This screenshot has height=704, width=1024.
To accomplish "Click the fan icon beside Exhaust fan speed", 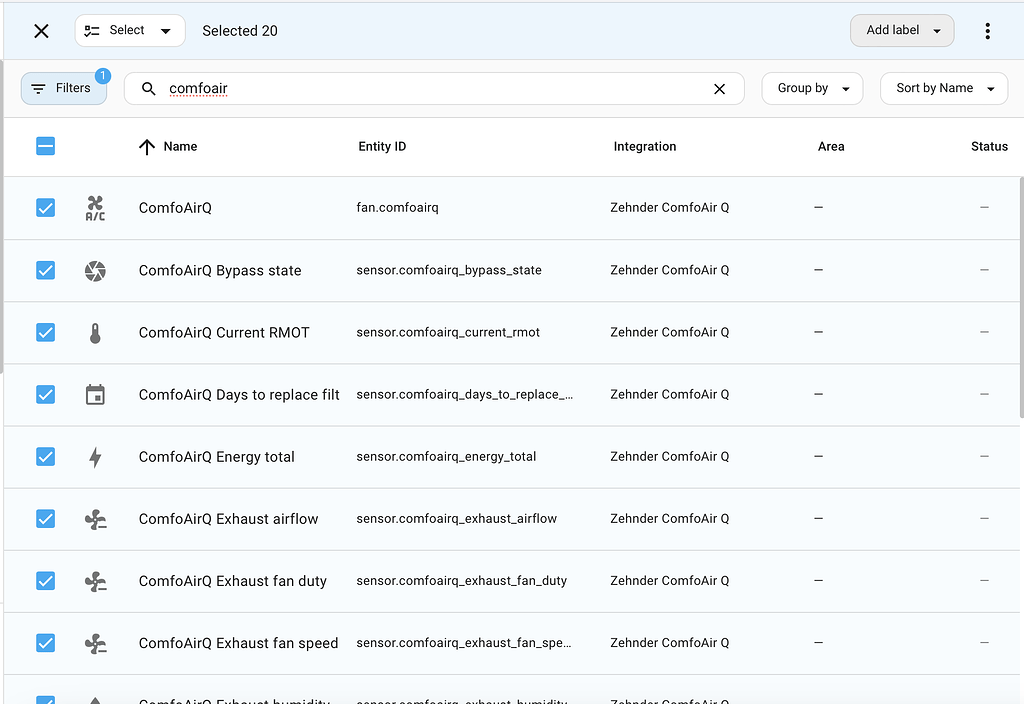I will click(x=95, y=643).
